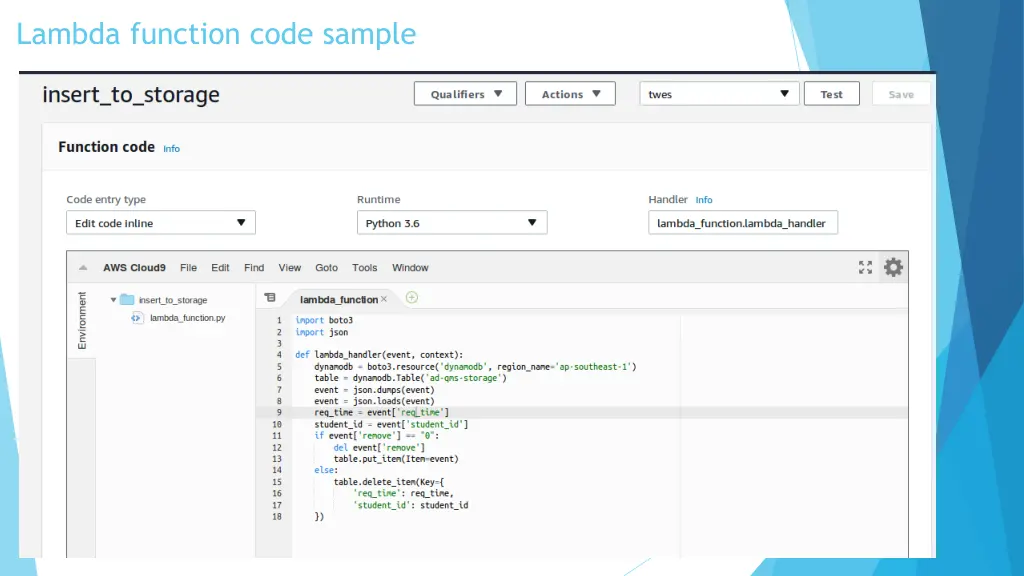Open the Window menu
The width and height of the screenshot is (1024, 576).
(410, 268)
